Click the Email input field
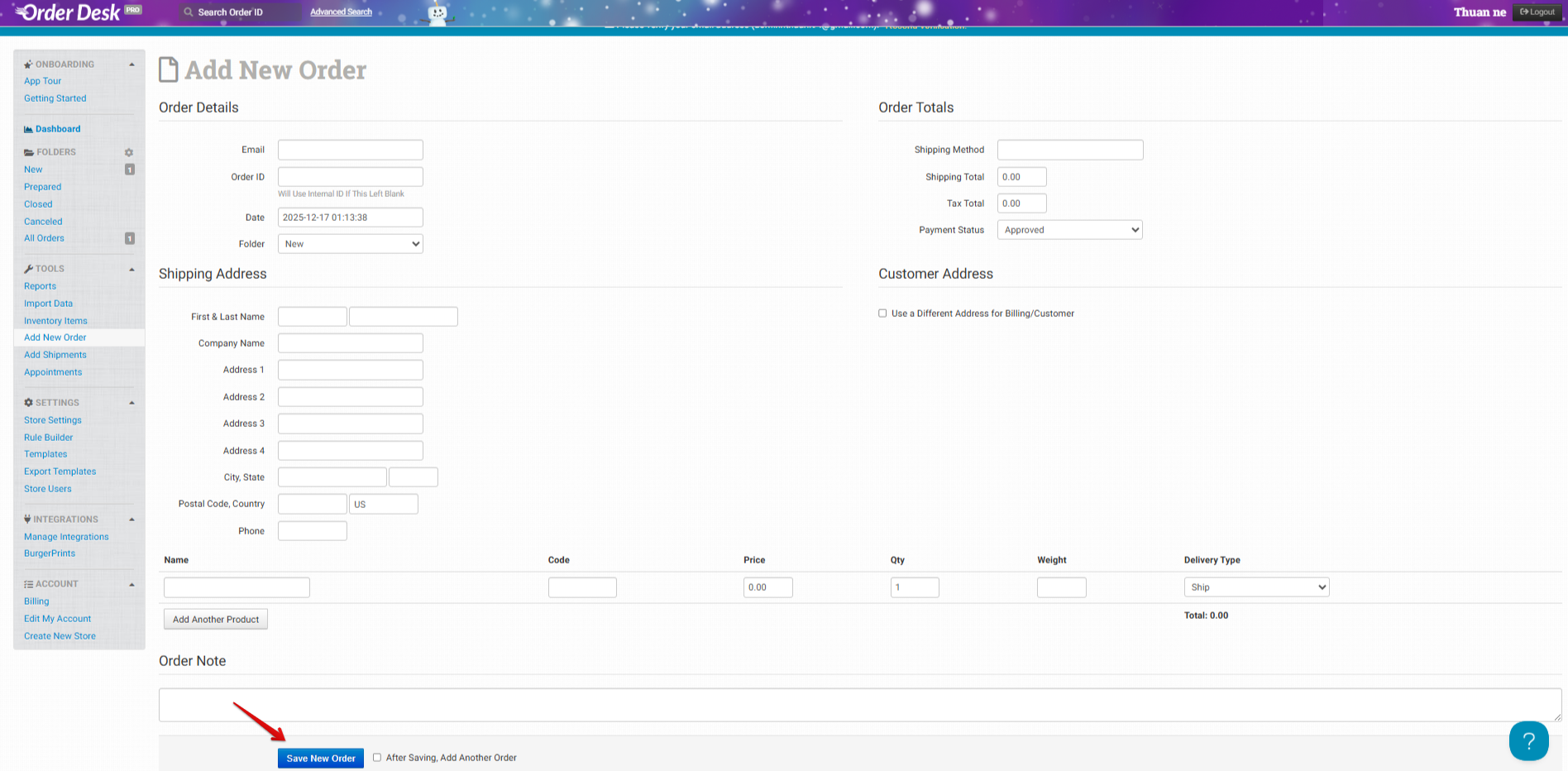The image size is (1568, 771). 351,150
